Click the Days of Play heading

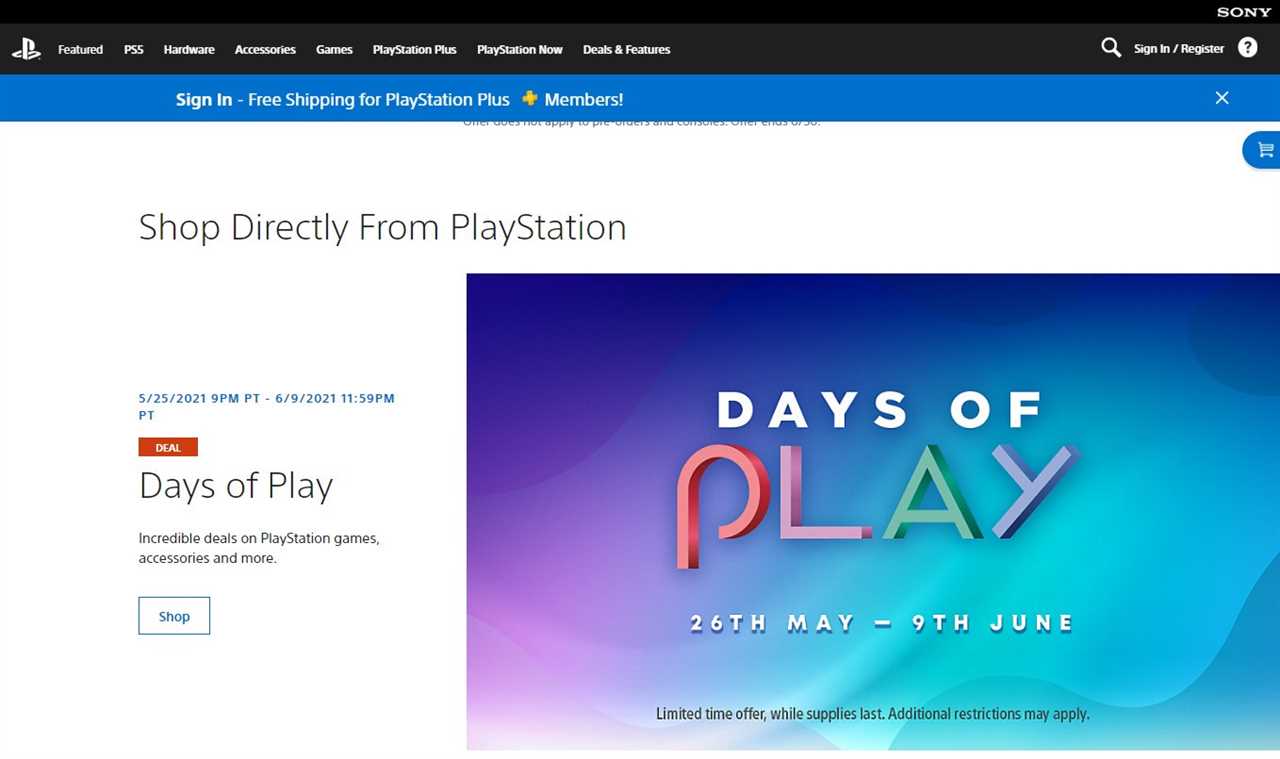coord(236,486)
